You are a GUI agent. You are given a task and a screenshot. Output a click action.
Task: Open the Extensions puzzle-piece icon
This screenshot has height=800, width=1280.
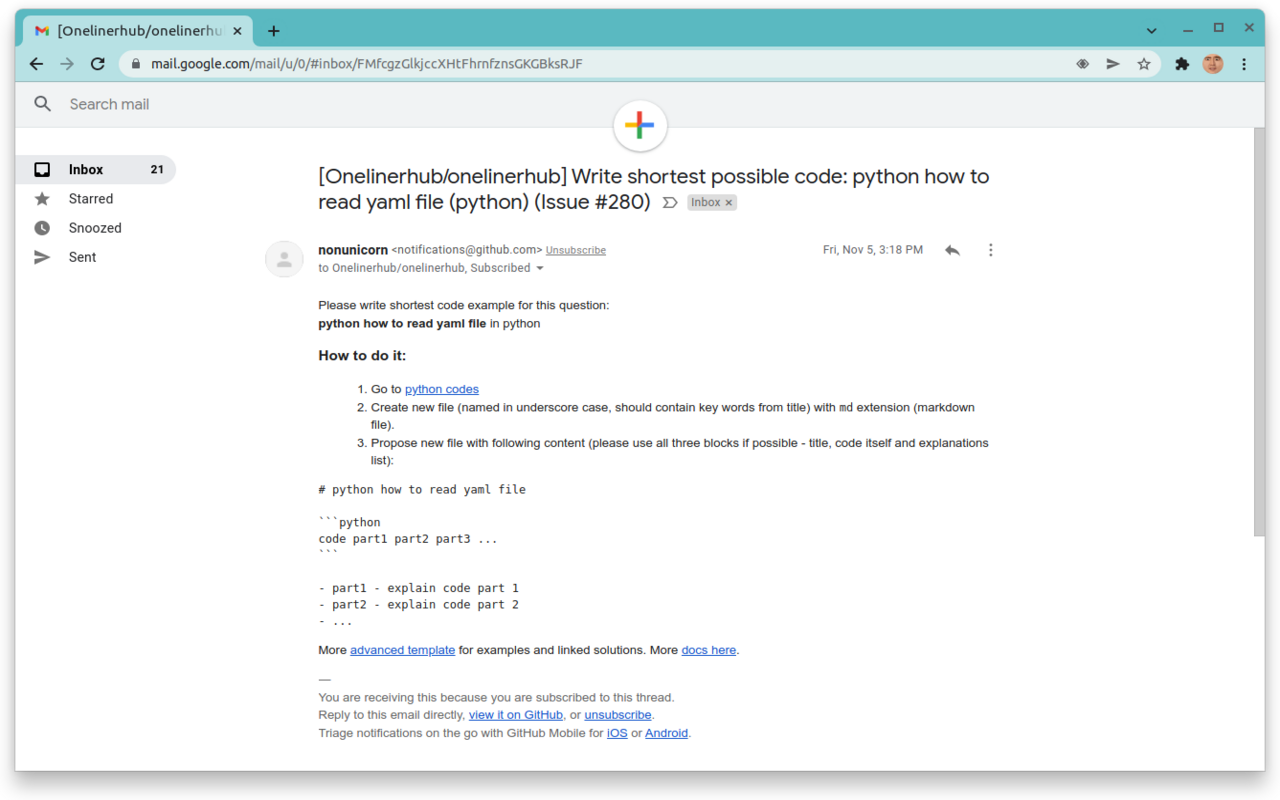[x=1182, y=64]
